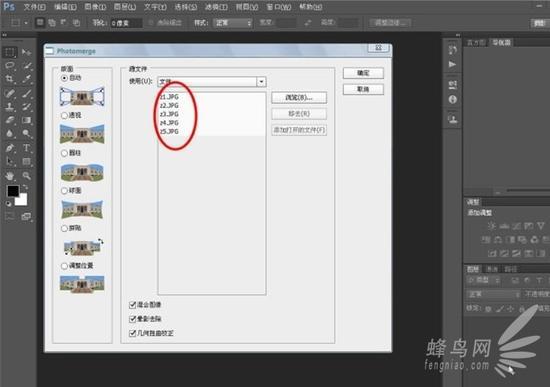Screen dimensions: 550x387
Task: Select the Brush tool
Action: (x=27, y=93)
